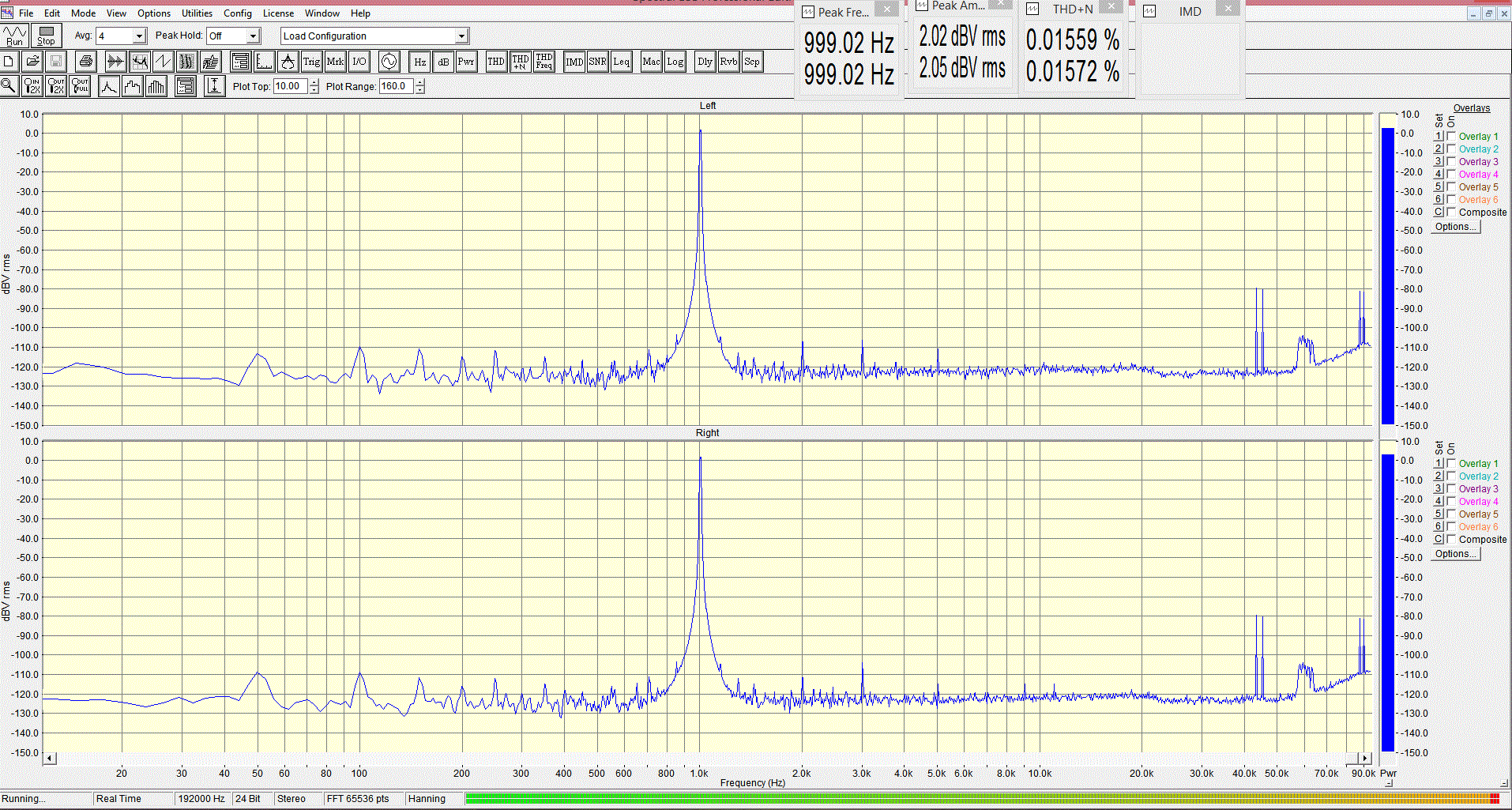
Task: Enable Overlay 1 on Left plot
Action: coord(1451,137)
